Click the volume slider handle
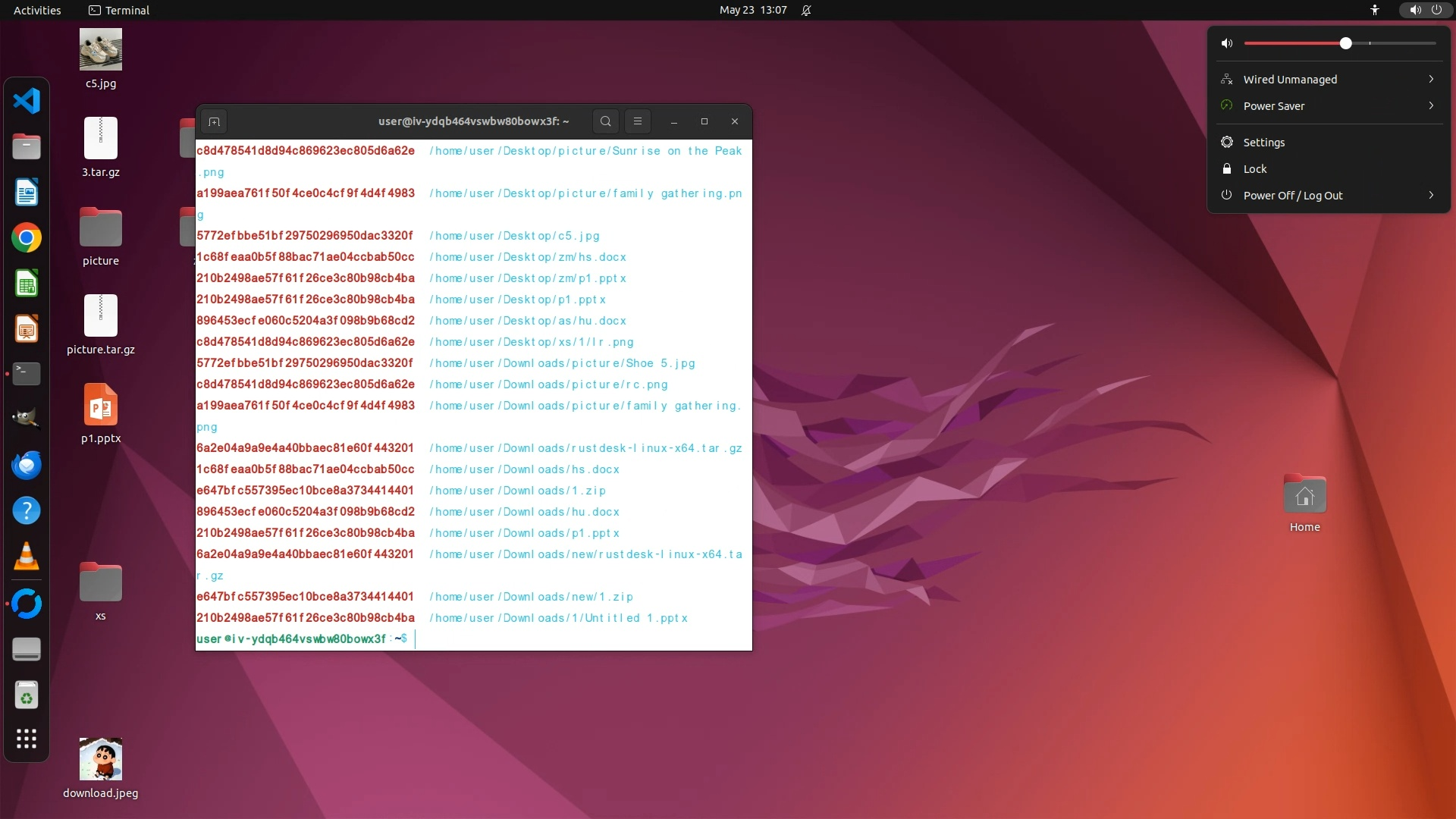 click(x=1345, y=43)
